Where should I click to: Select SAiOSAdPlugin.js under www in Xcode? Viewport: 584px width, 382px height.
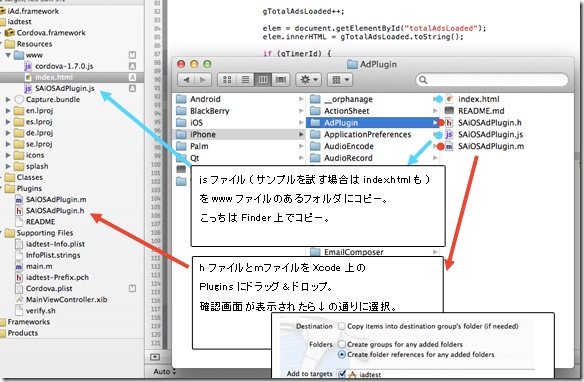tap(64, 88)
